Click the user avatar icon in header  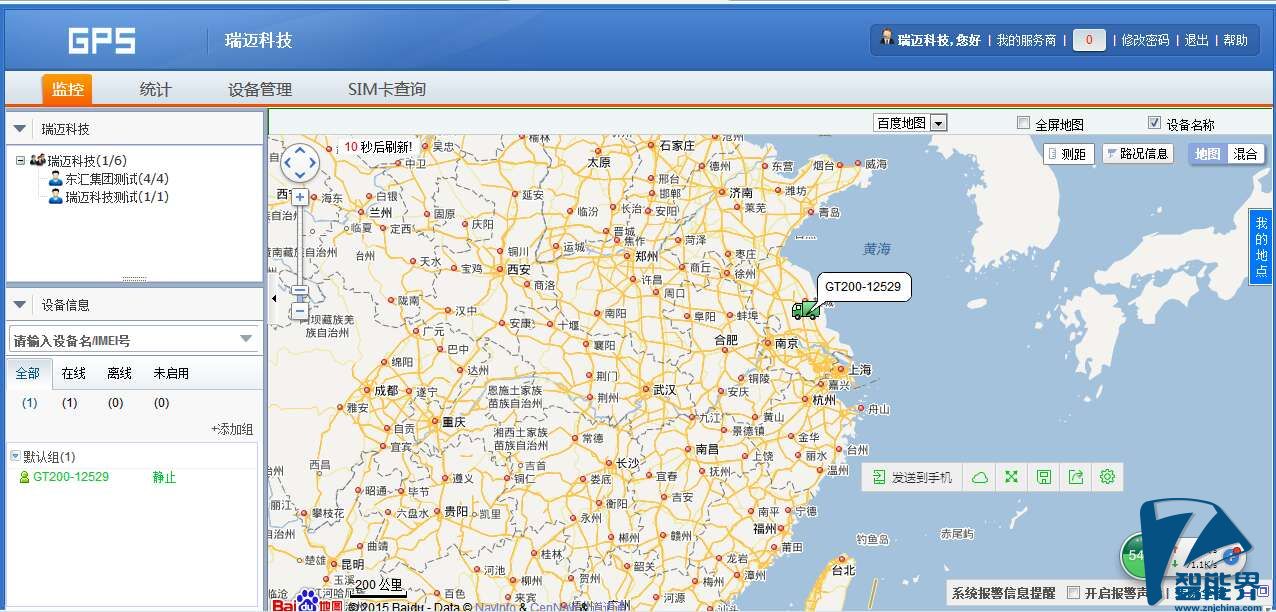(x=886, y=38)
